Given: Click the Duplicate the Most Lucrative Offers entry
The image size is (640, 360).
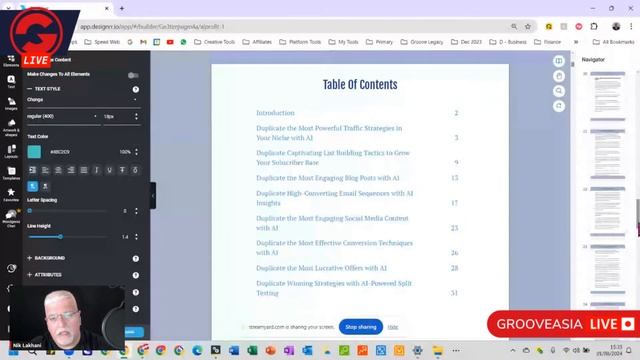Looking at the screenshot, I should [x=321, y=268].
